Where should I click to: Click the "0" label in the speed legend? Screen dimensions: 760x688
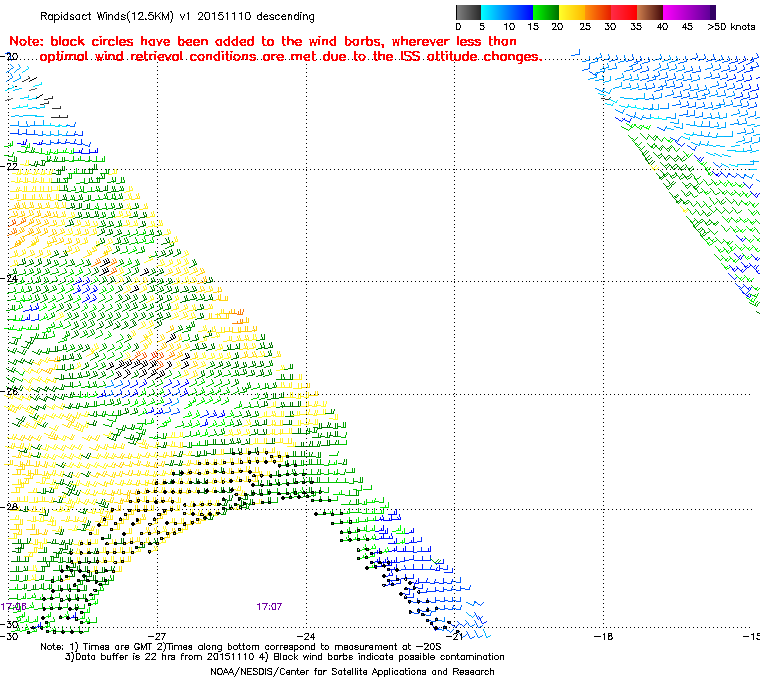click(459, 27)
